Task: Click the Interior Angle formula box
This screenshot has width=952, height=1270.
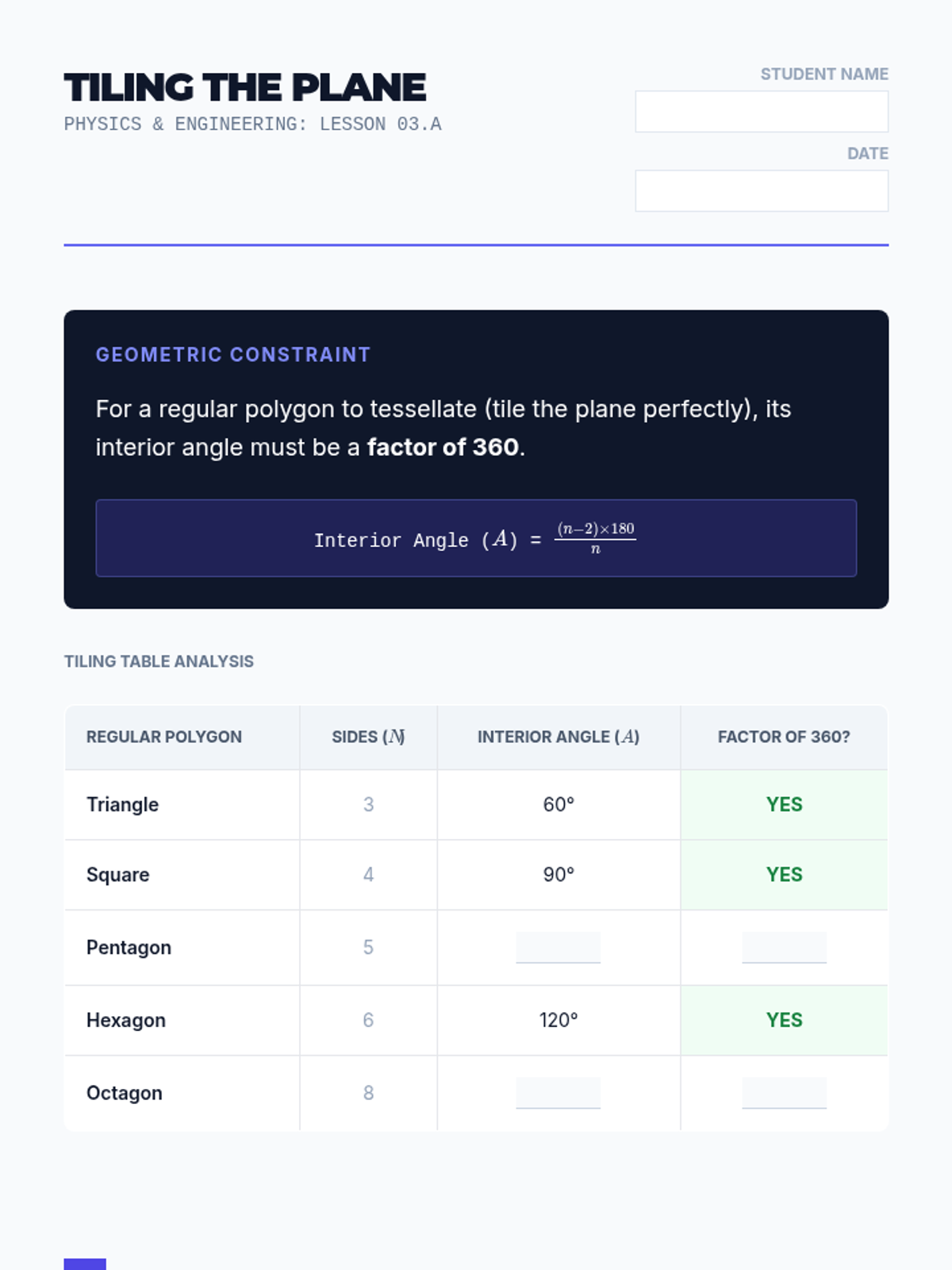Action: 476,538
